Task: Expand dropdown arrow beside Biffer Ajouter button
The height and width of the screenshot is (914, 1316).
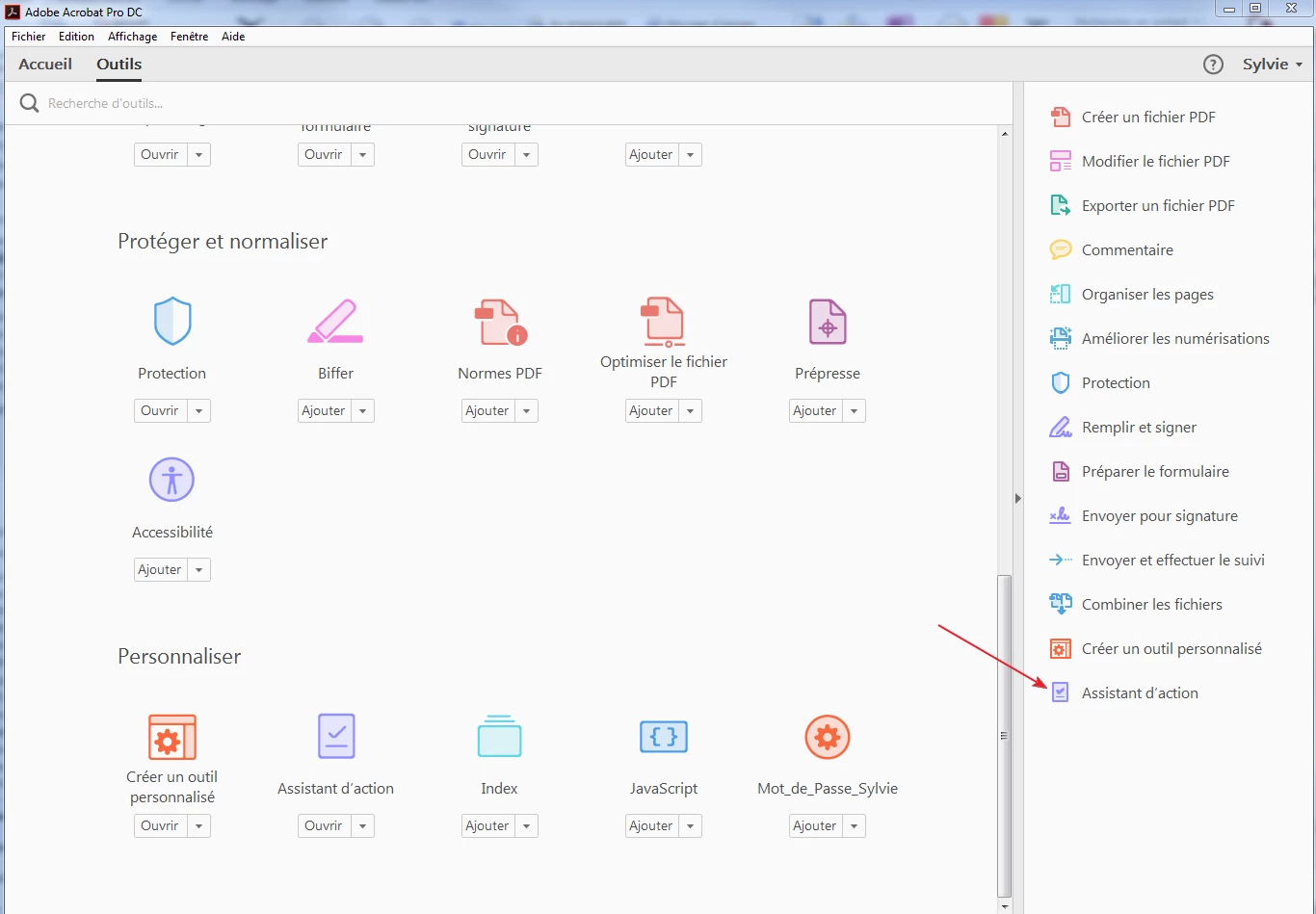Action: point(362,410)
